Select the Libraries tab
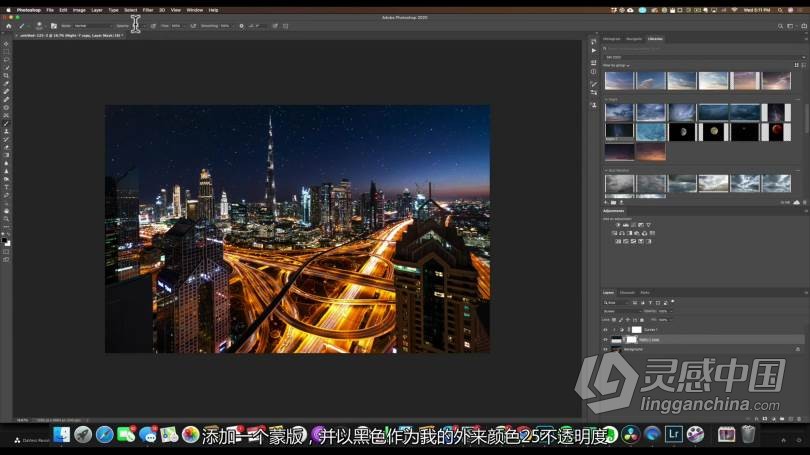 (x=655, y=39)
